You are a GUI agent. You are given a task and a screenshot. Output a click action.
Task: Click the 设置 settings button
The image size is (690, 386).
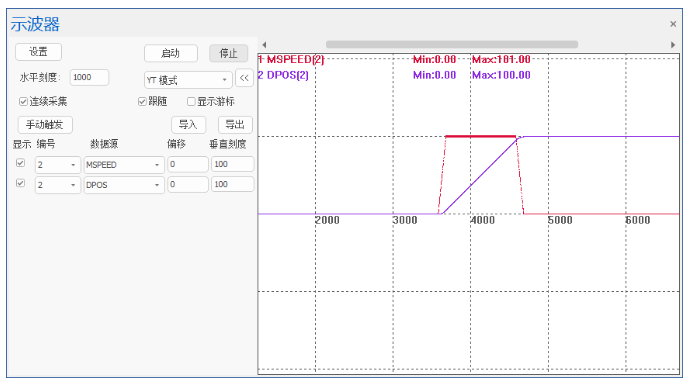pos(38,52)
